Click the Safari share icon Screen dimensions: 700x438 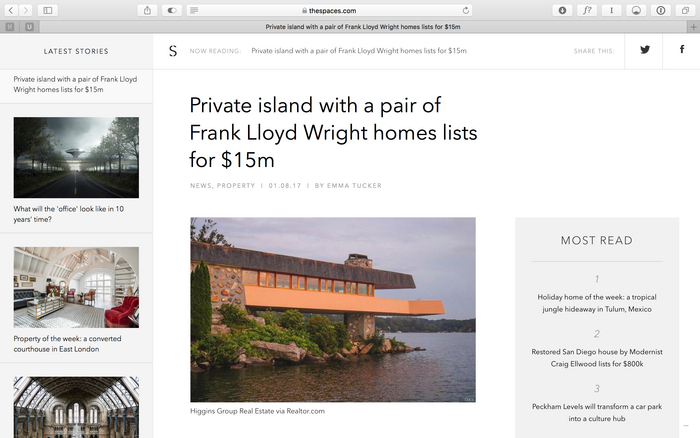point(147,10)
